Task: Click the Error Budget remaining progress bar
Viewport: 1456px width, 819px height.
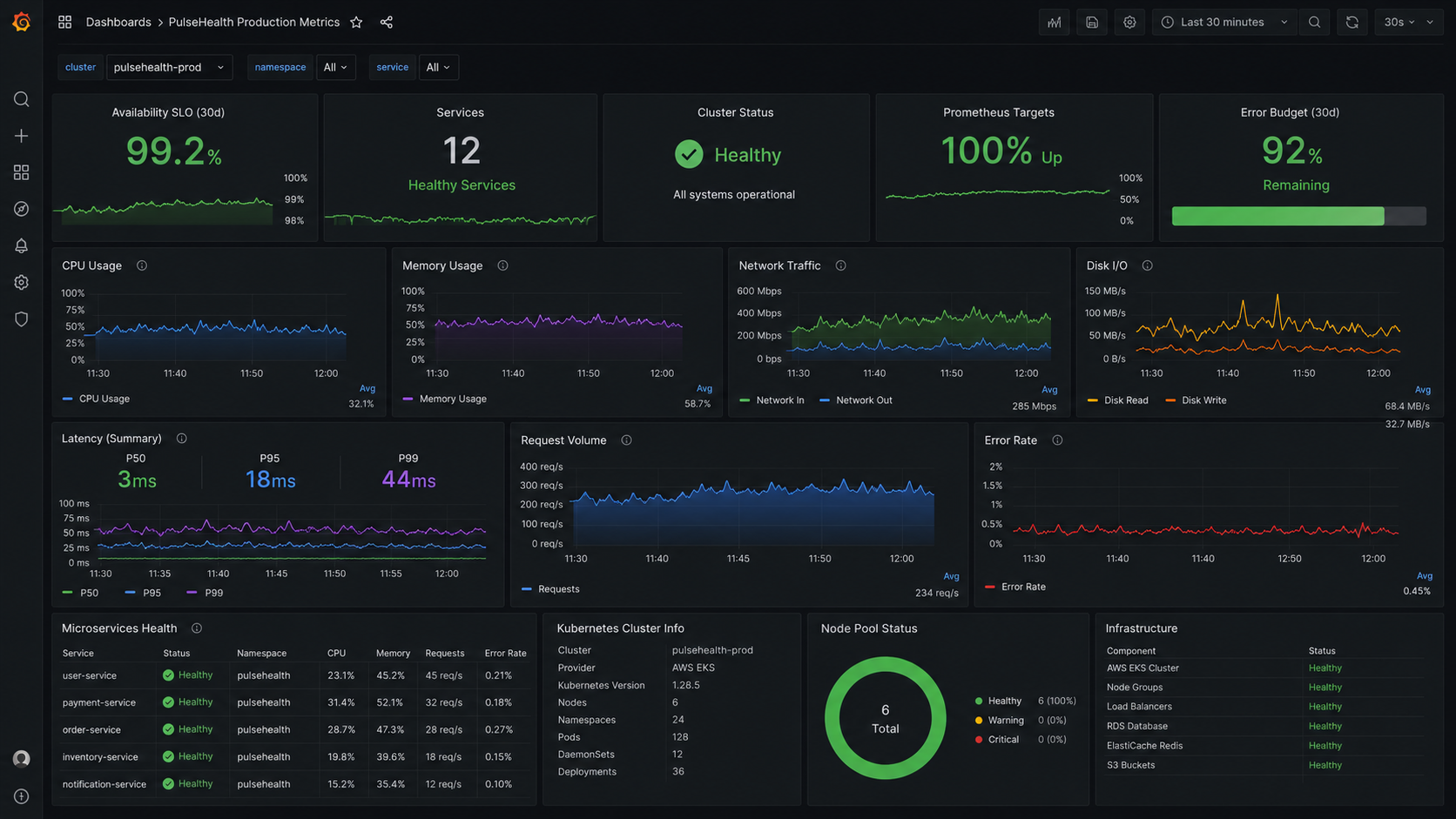Action: pos(1298,216)
